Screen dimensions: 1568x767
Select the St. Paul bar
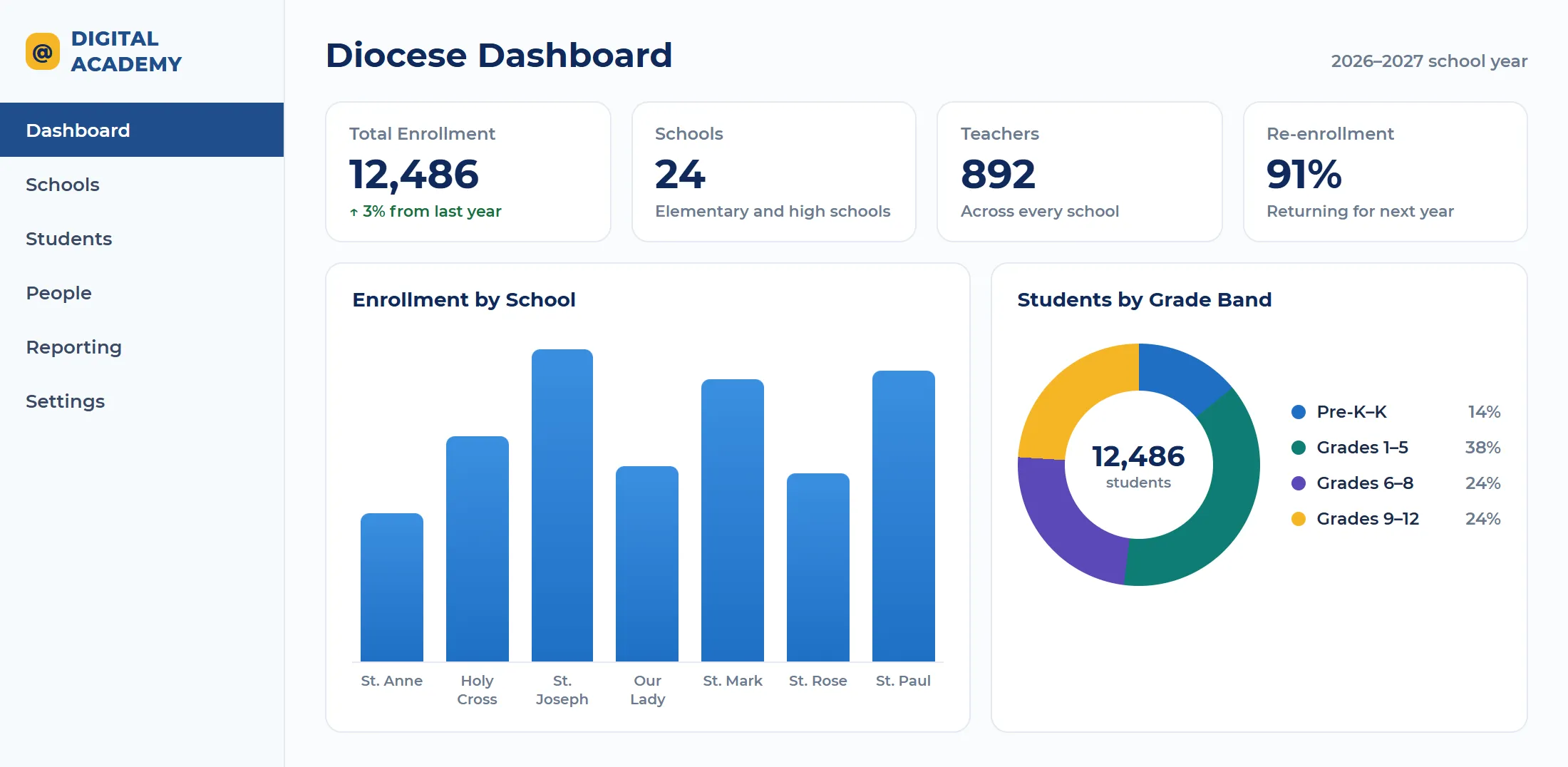click(904, 516)
